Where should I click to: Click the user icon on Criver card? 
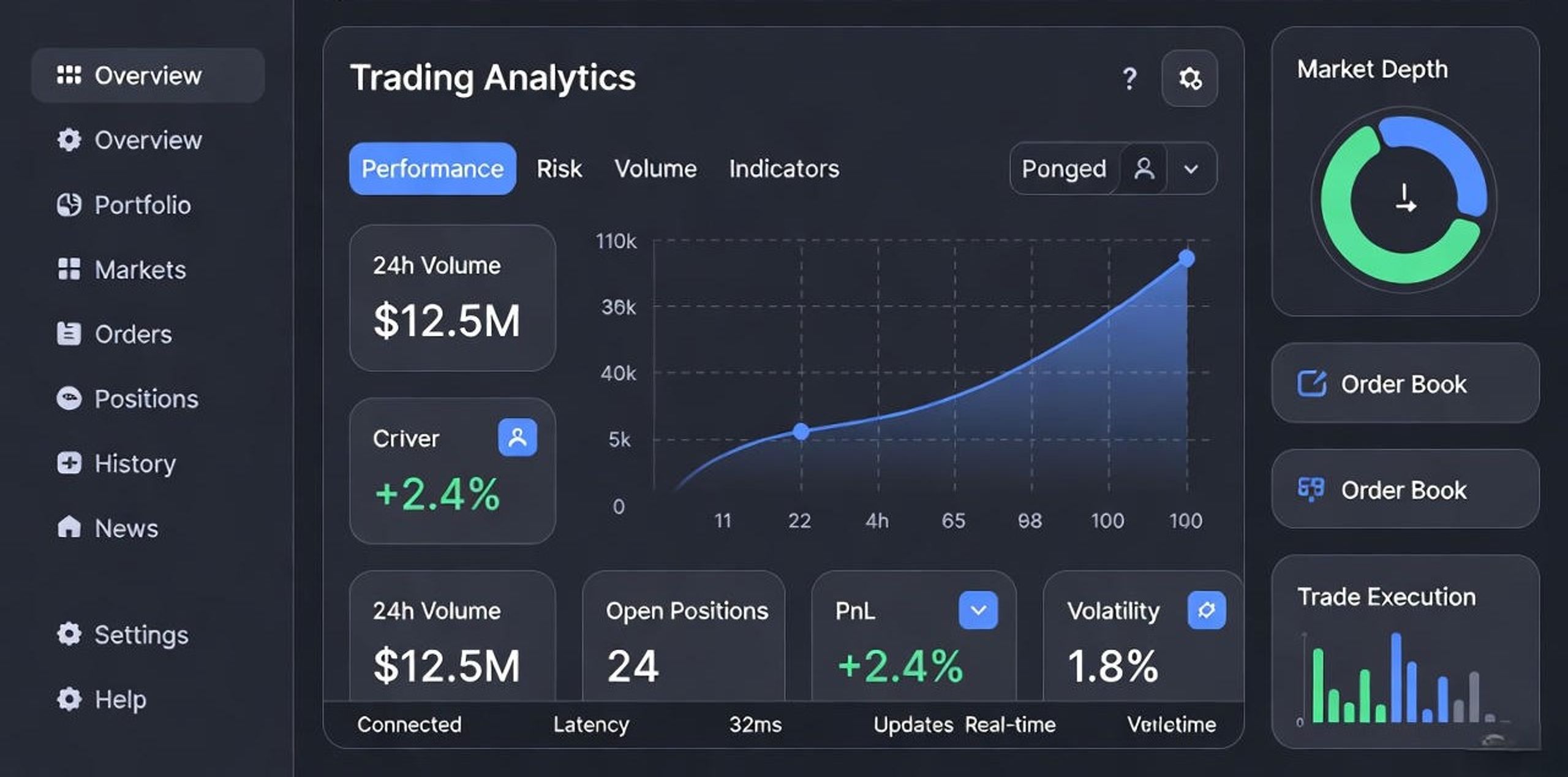point(518,438)
